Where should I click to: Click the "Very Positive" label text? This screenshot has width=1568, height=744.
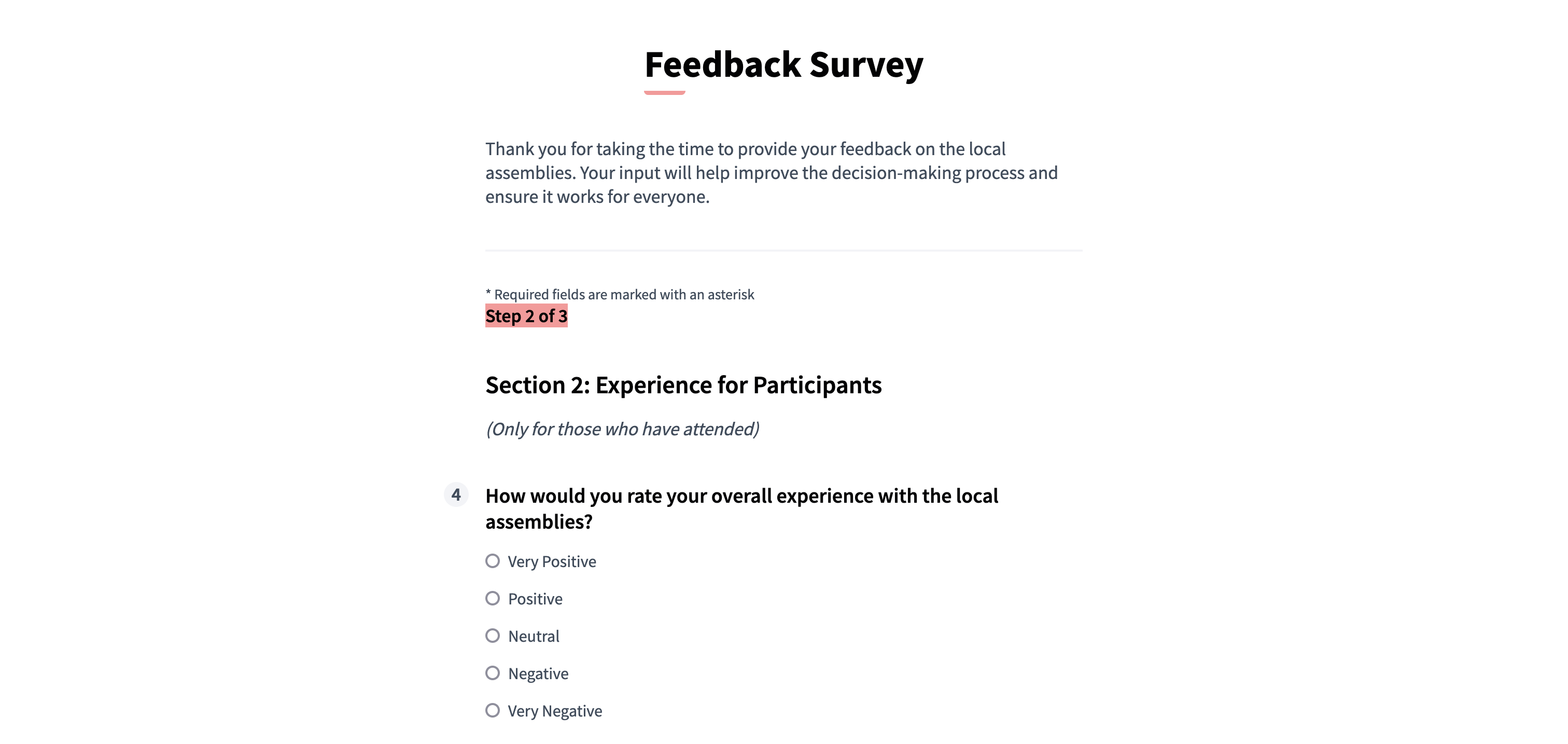pyautogui.click(x=552, y=561)
